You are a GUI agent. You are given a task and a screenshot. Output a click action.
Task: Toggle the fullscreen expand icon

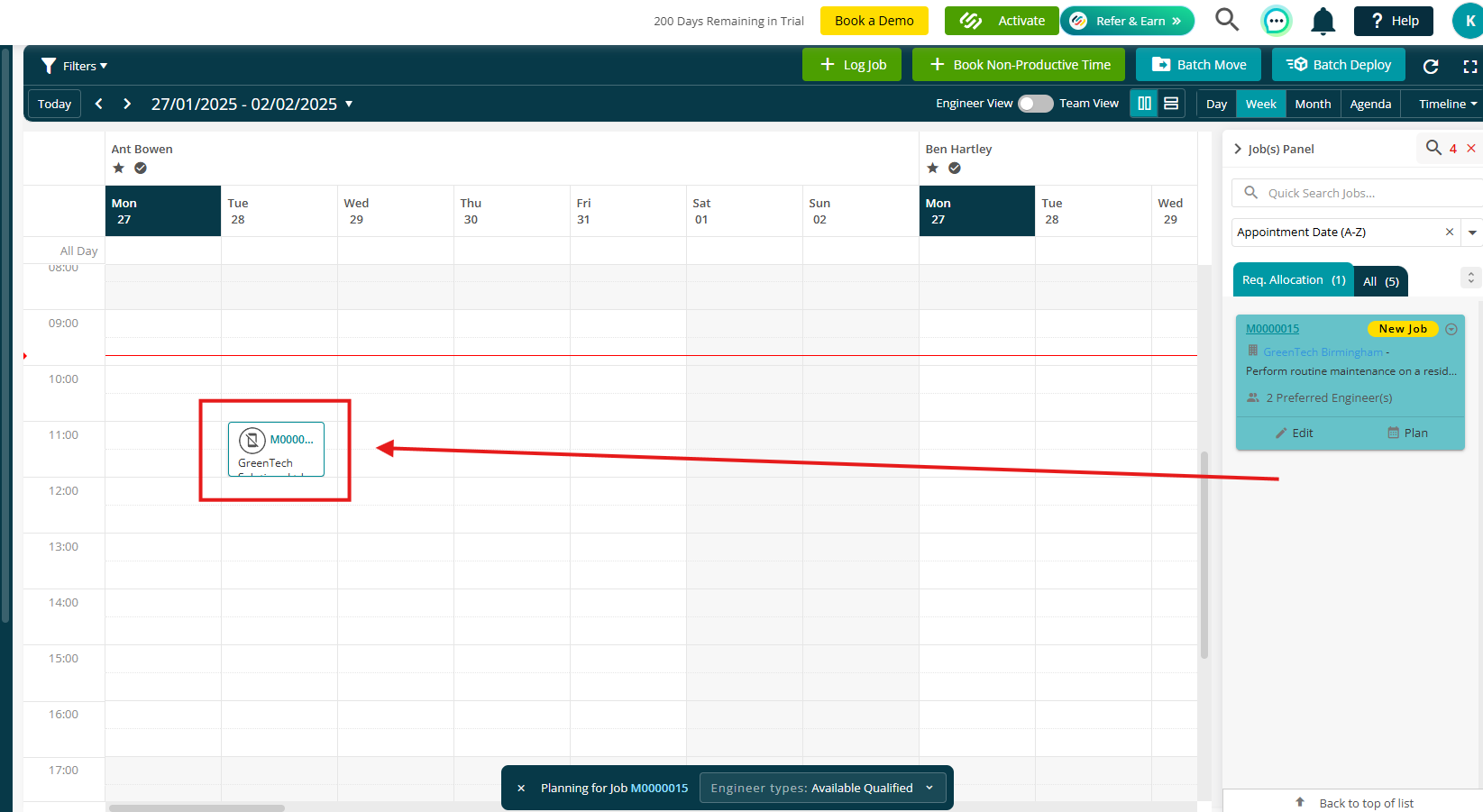click(1470, 66)
